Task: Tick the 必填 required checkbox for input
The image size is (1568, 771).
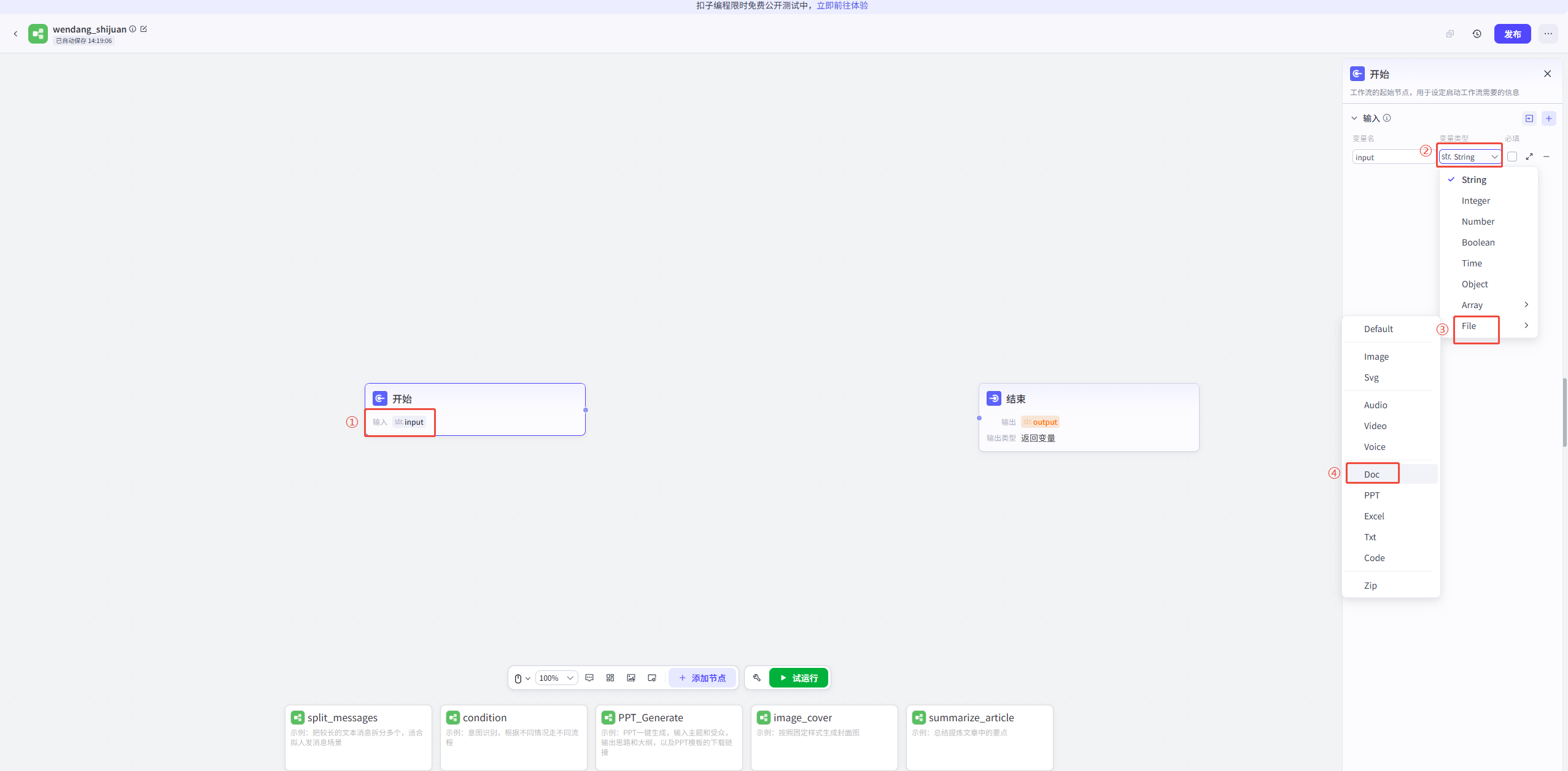Action: click(x=1512, y=157)
